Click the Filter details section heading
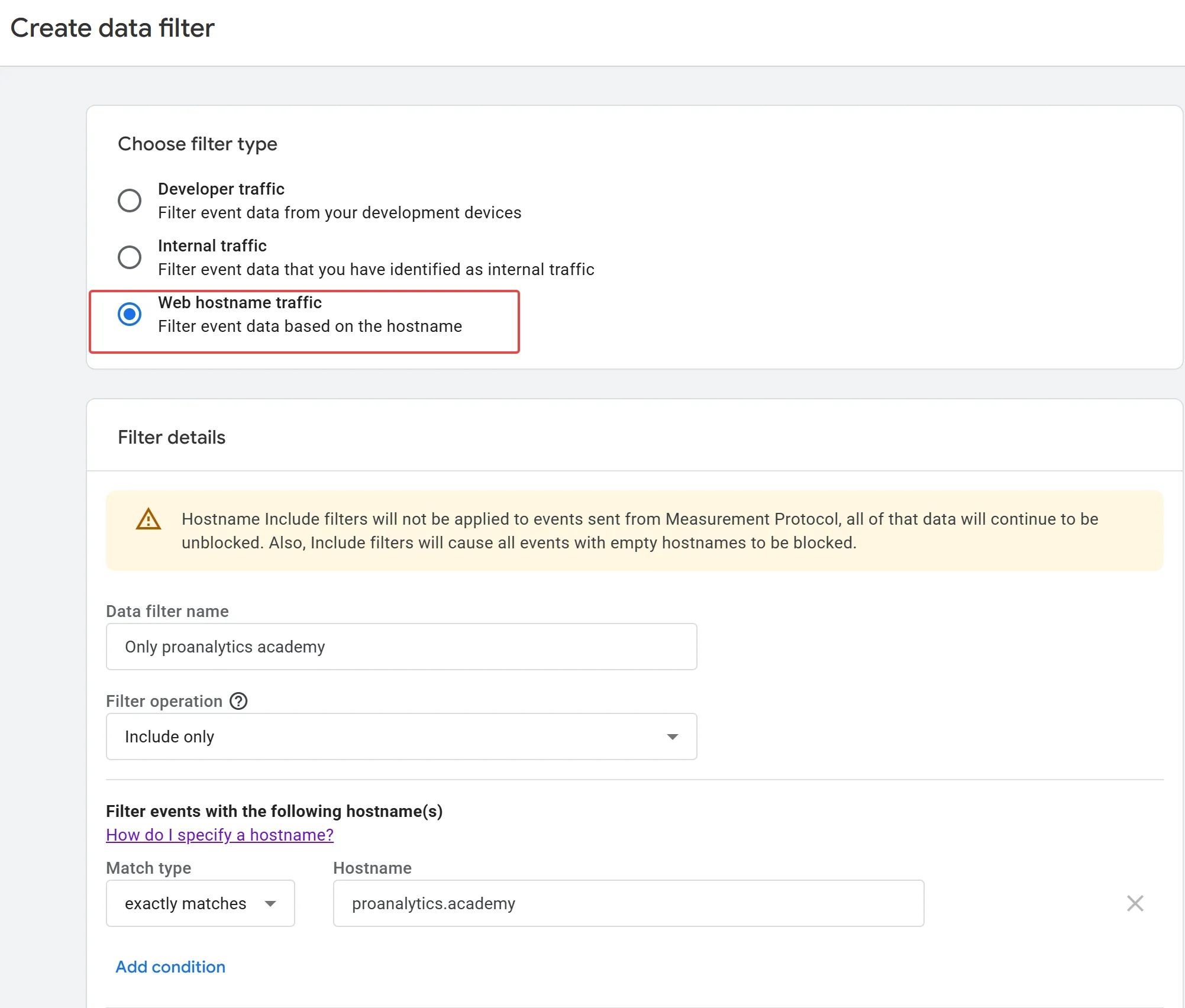The image size is (1185, 1008). pyautogui.click(x=172, y=437)
